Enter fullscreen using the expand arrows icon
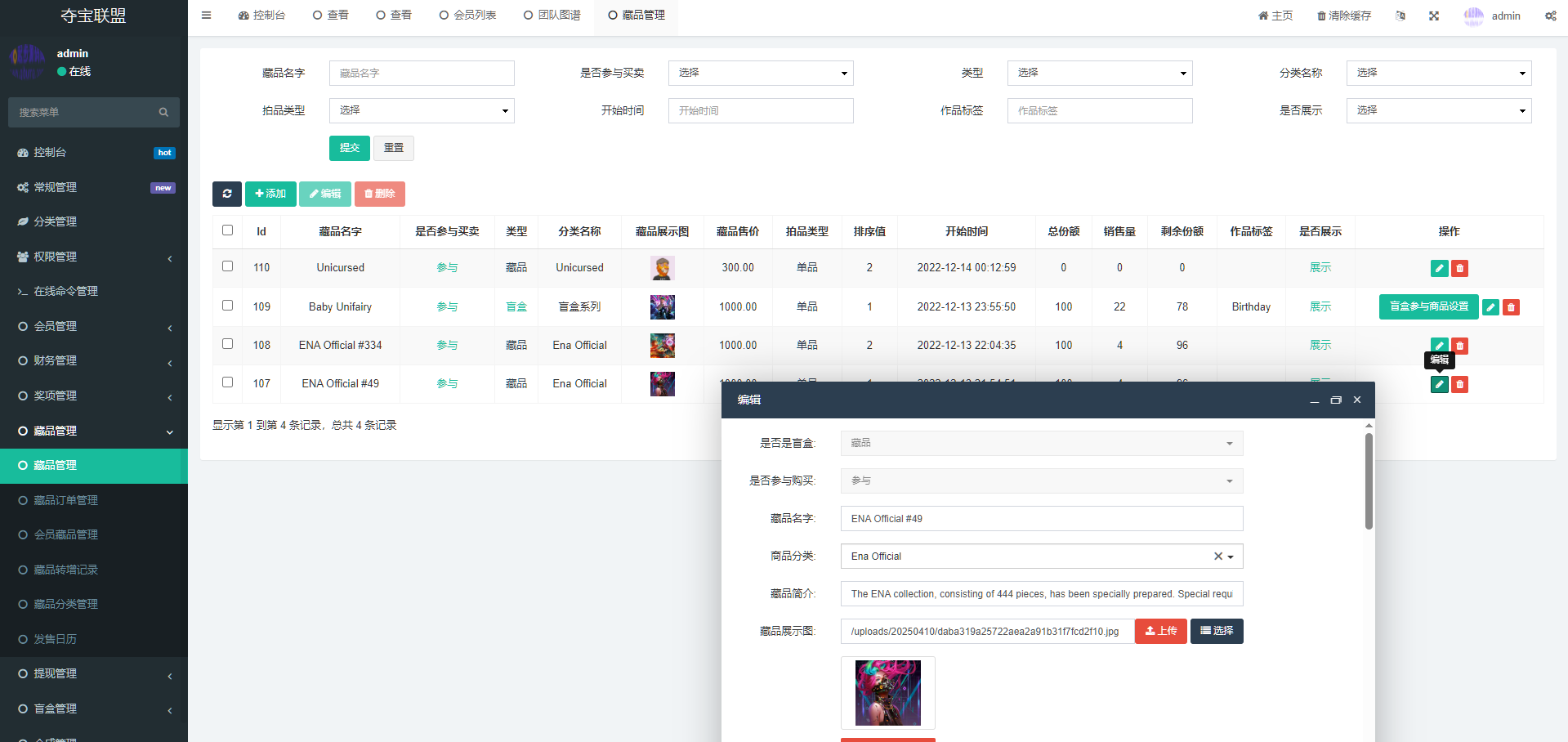 pyautogui.click(x=1434, y=16)
